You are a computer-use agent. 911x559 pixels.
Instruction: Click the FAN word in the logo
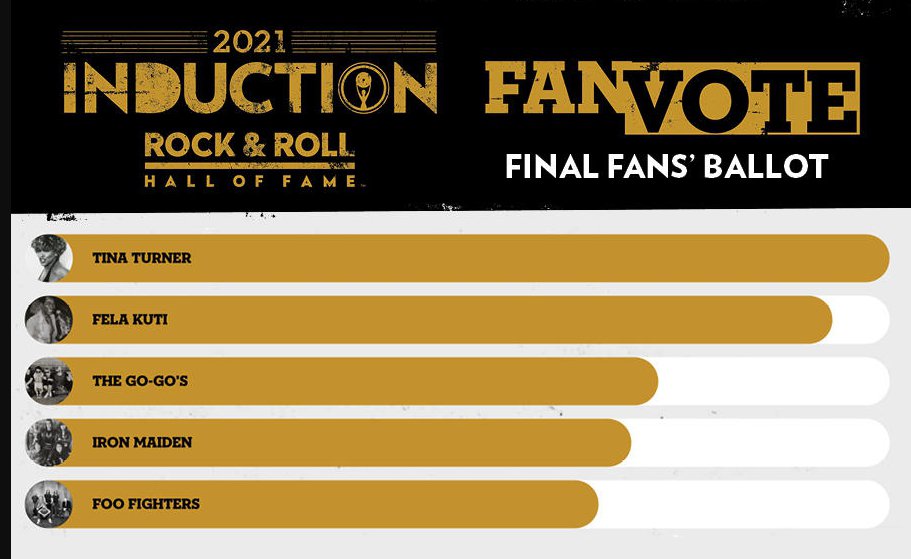554,89
